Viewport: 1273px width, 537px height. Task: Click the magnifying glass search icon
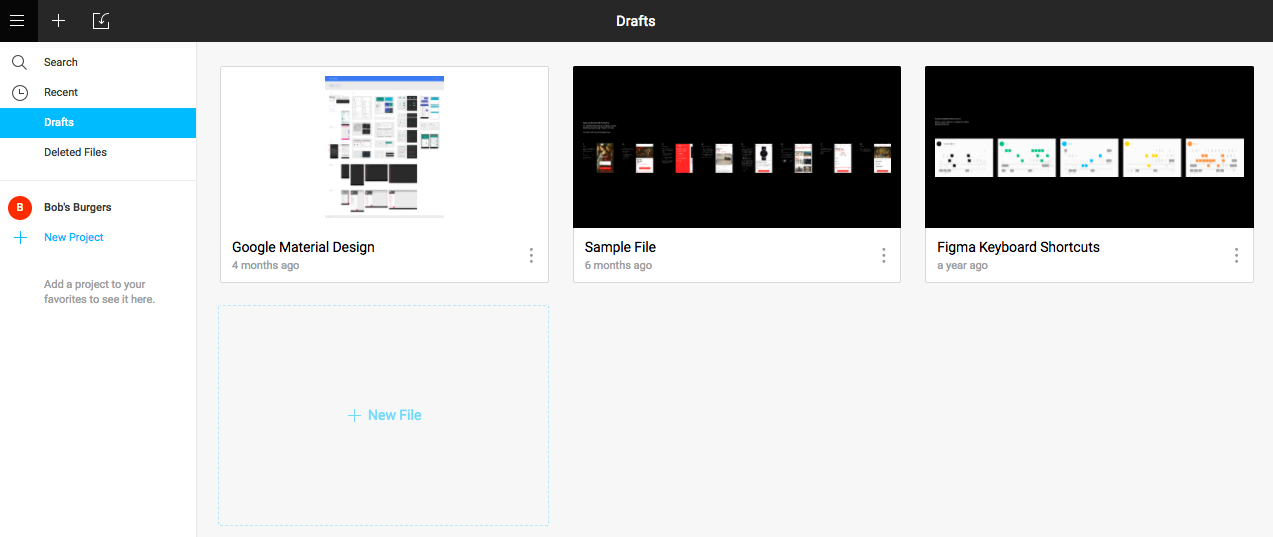tap(19, 62)
